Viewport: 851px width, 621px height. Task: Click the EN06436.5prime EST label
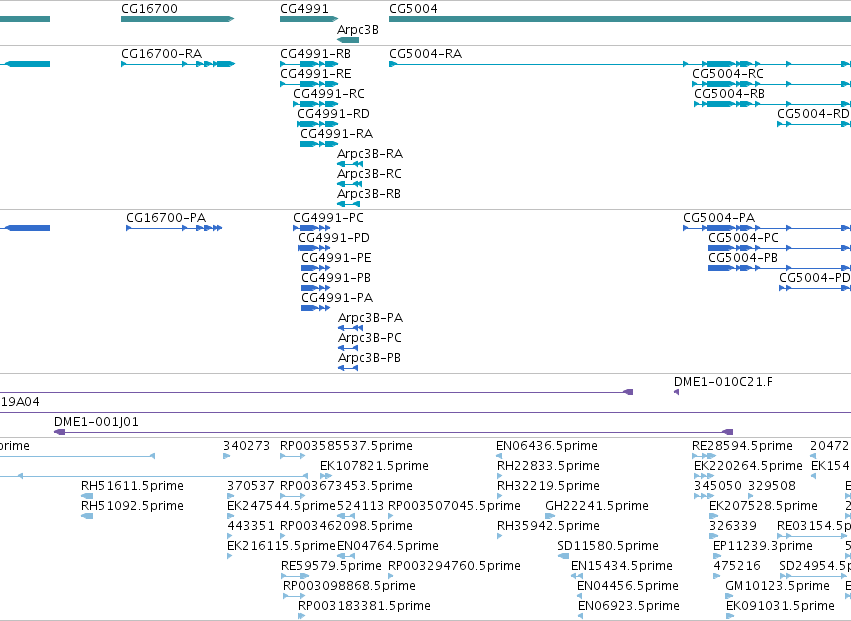547,446
